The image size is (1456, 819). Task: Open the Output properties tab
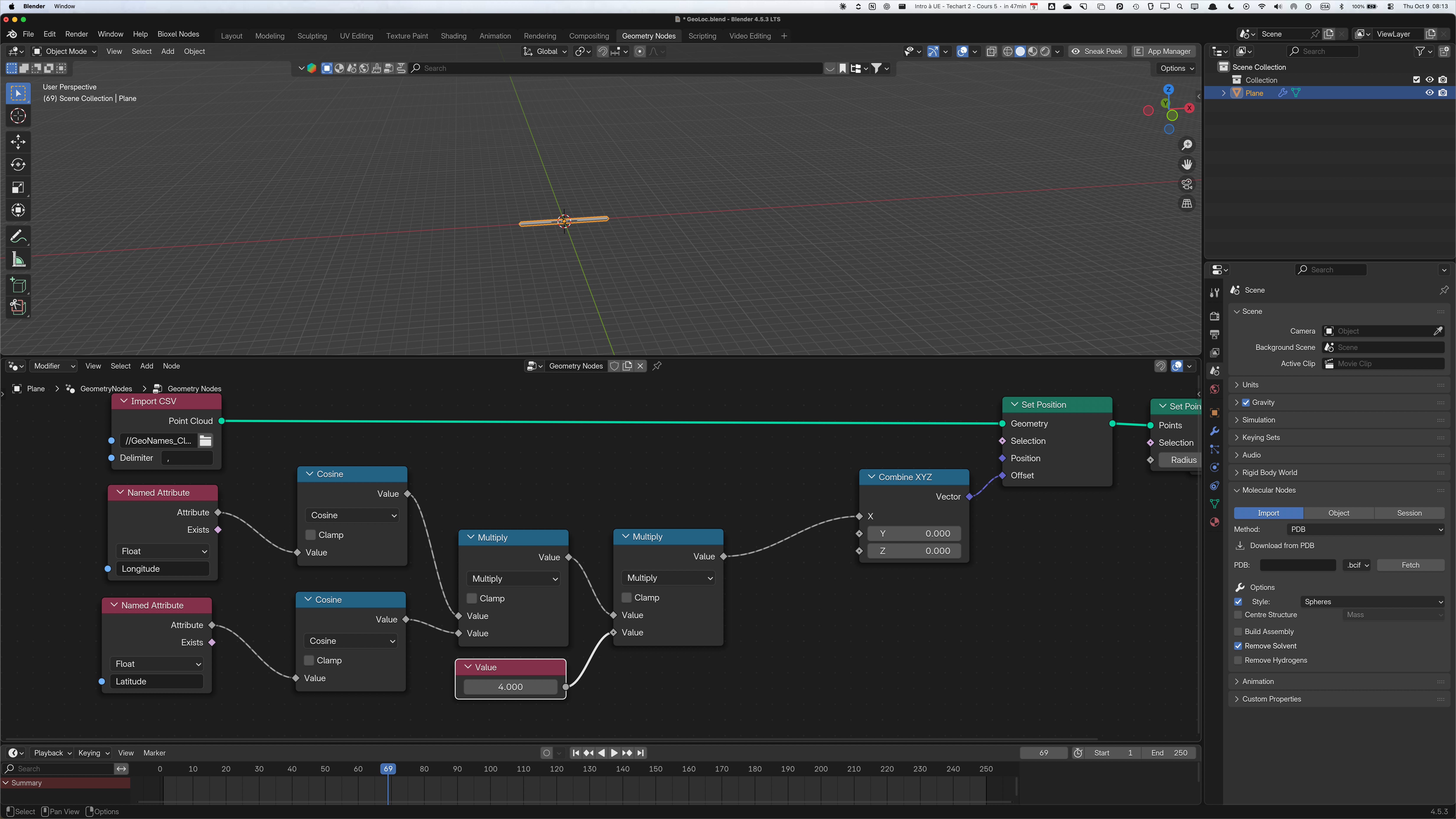point(1215,334)
